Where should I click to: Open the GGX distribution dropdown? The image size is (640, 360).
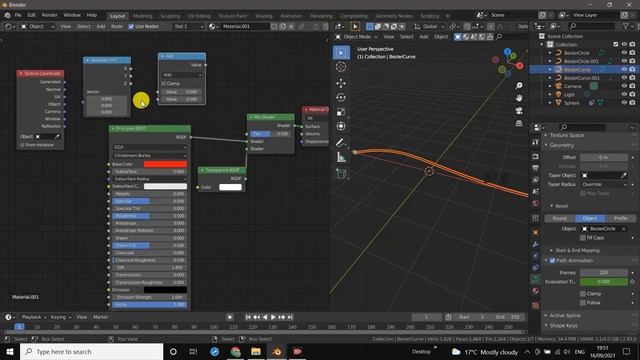click(x=150, y=147)
